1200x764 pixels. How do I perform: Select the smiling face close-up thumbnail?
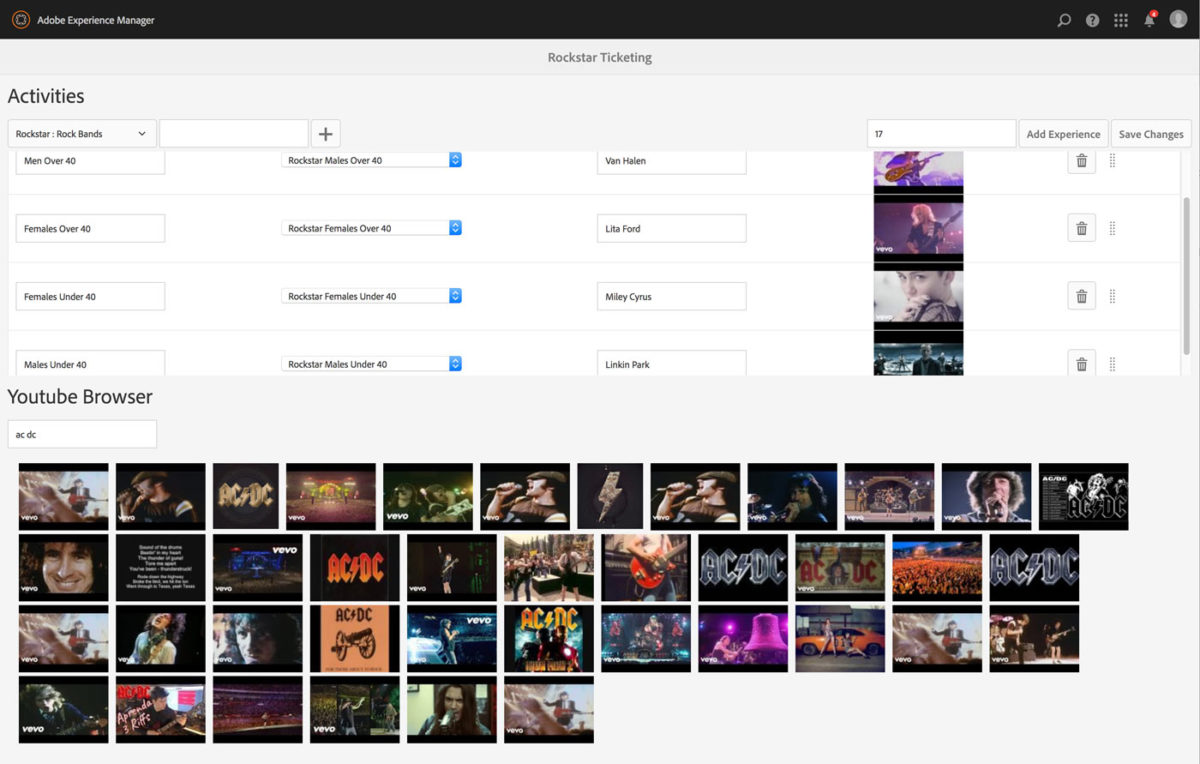[63, 567]
